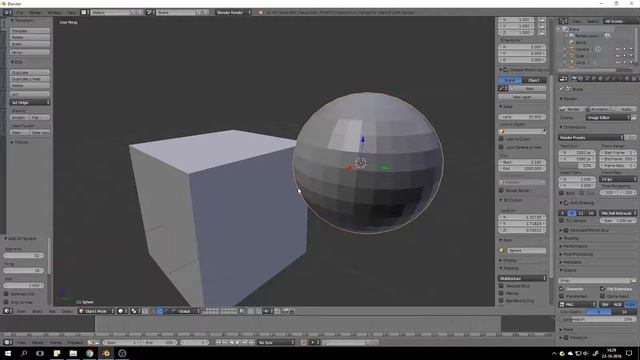Enable the Generate UVs checkbox

[x=6, y=294]
